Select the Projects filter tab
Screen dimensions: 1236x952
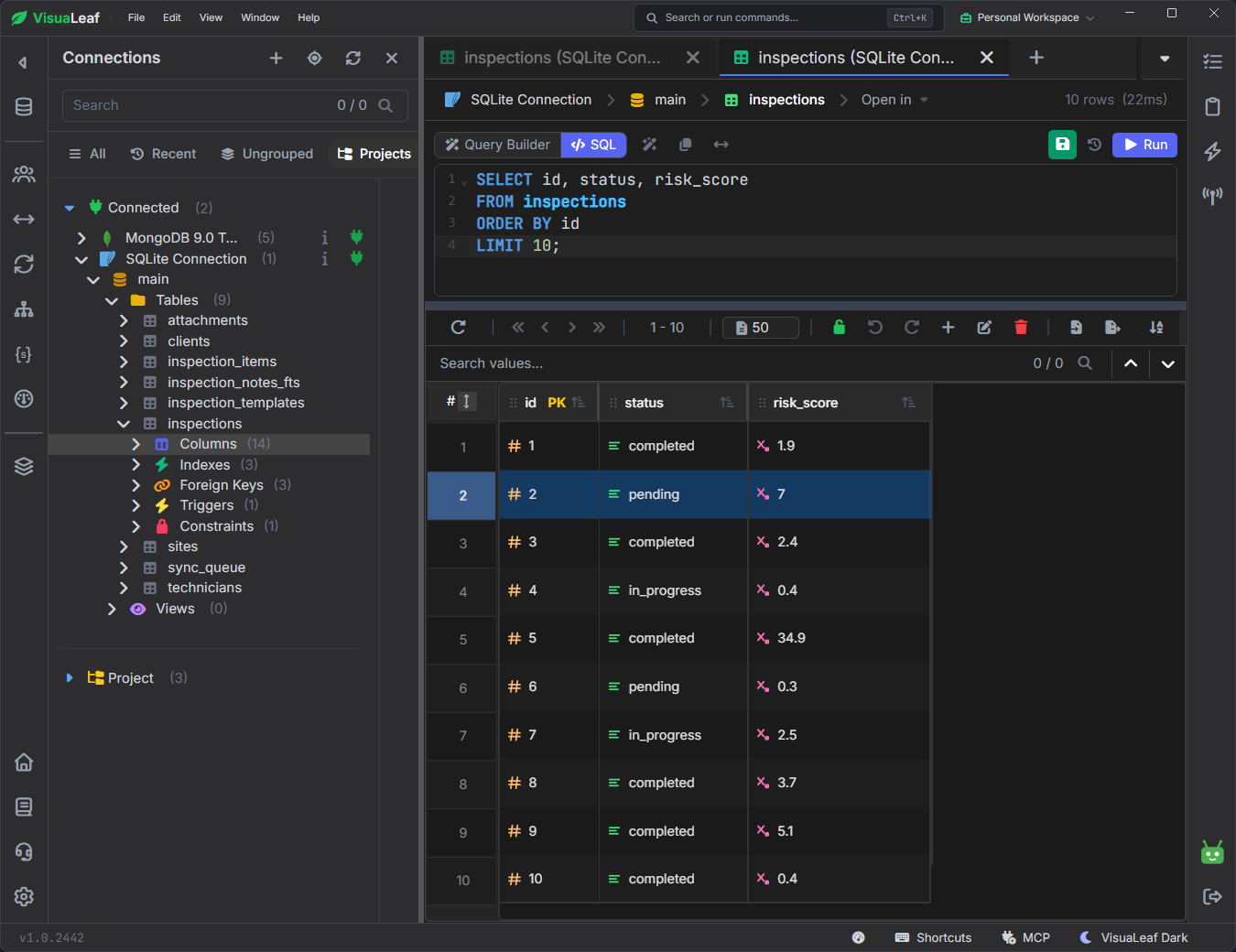(x=374, y=154)
